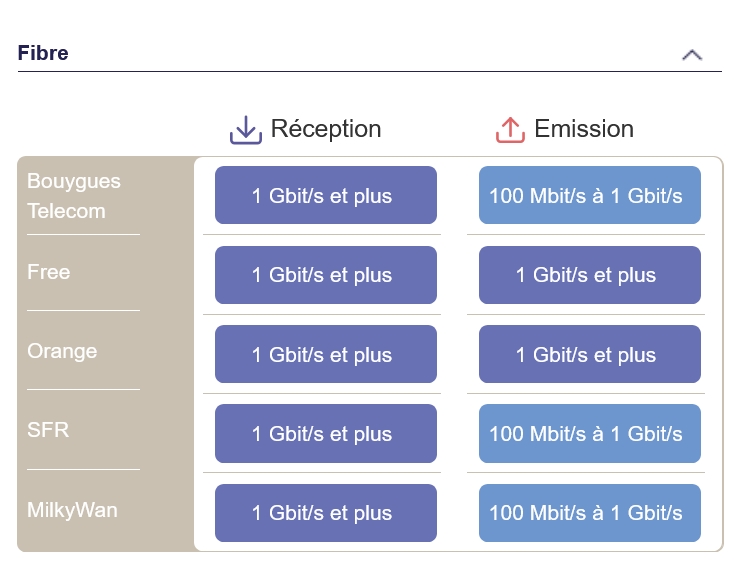Click the Fibre section heading
Image resolution: width=741 pixels, height=571 pixels.
(x=43, y=53)
